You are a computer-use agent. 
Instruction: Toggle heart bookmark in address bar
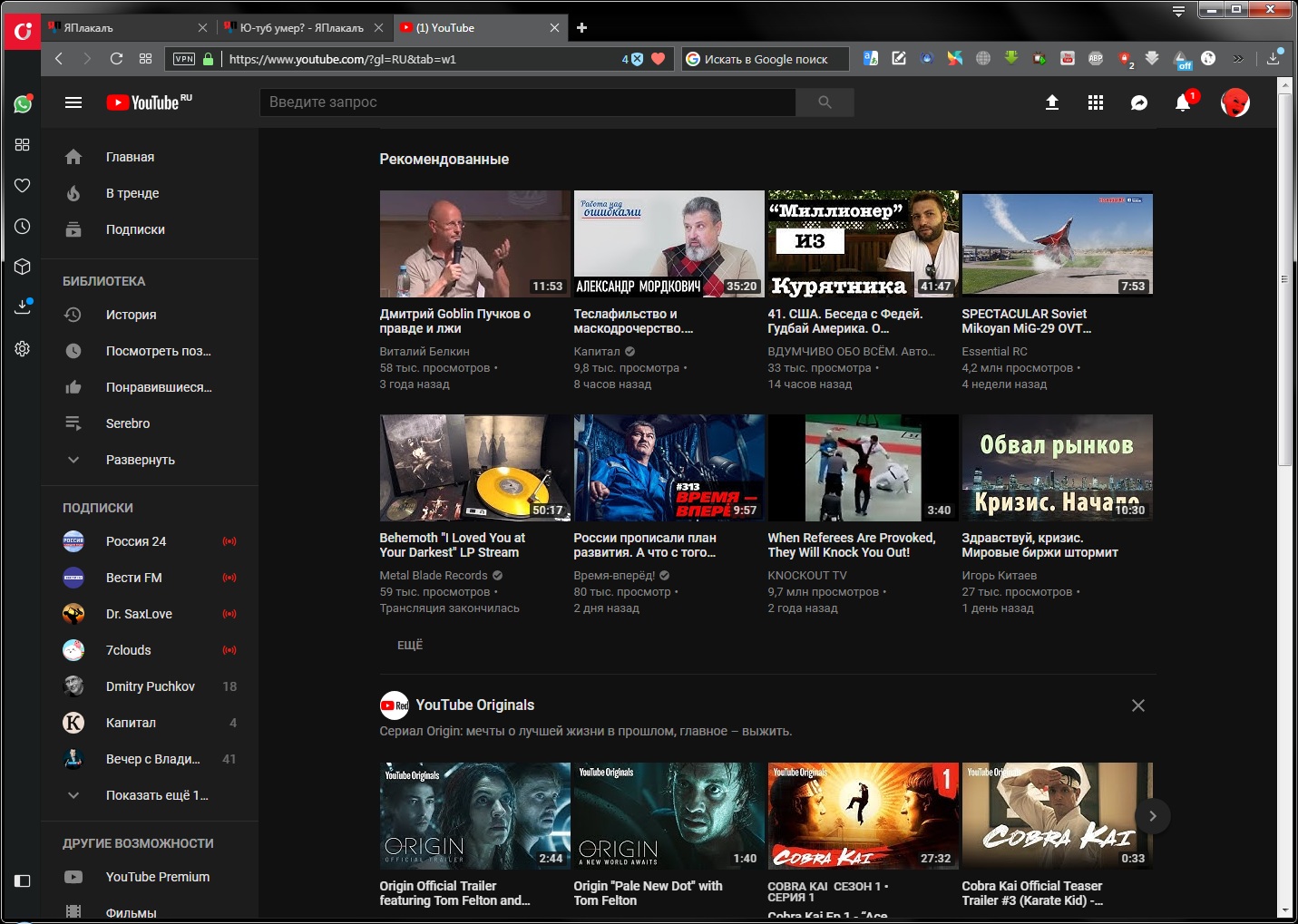tap(659, 59)
